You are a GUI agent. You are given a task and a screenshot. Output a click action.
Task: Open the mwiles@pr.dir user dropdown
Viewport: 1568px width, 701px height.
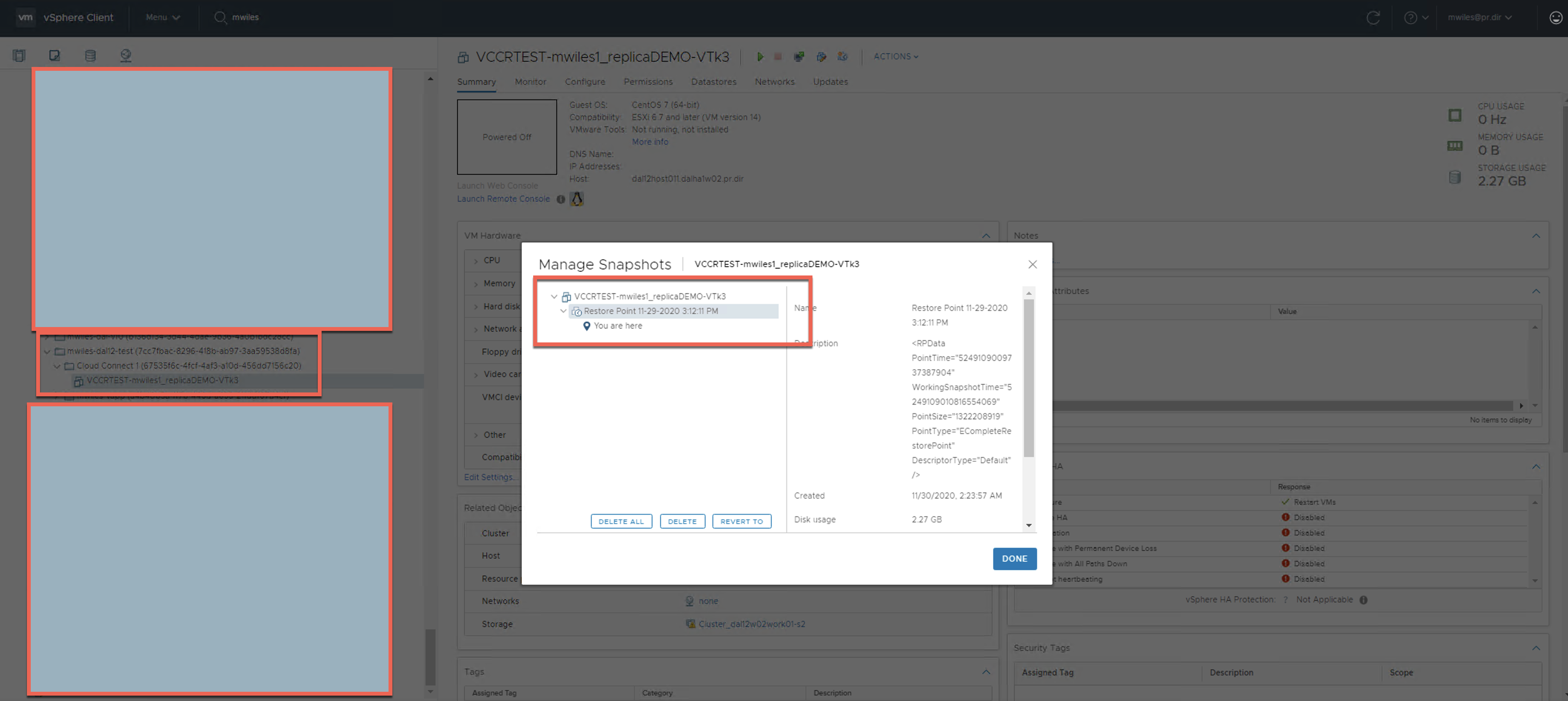click(x=1479, y=18)
